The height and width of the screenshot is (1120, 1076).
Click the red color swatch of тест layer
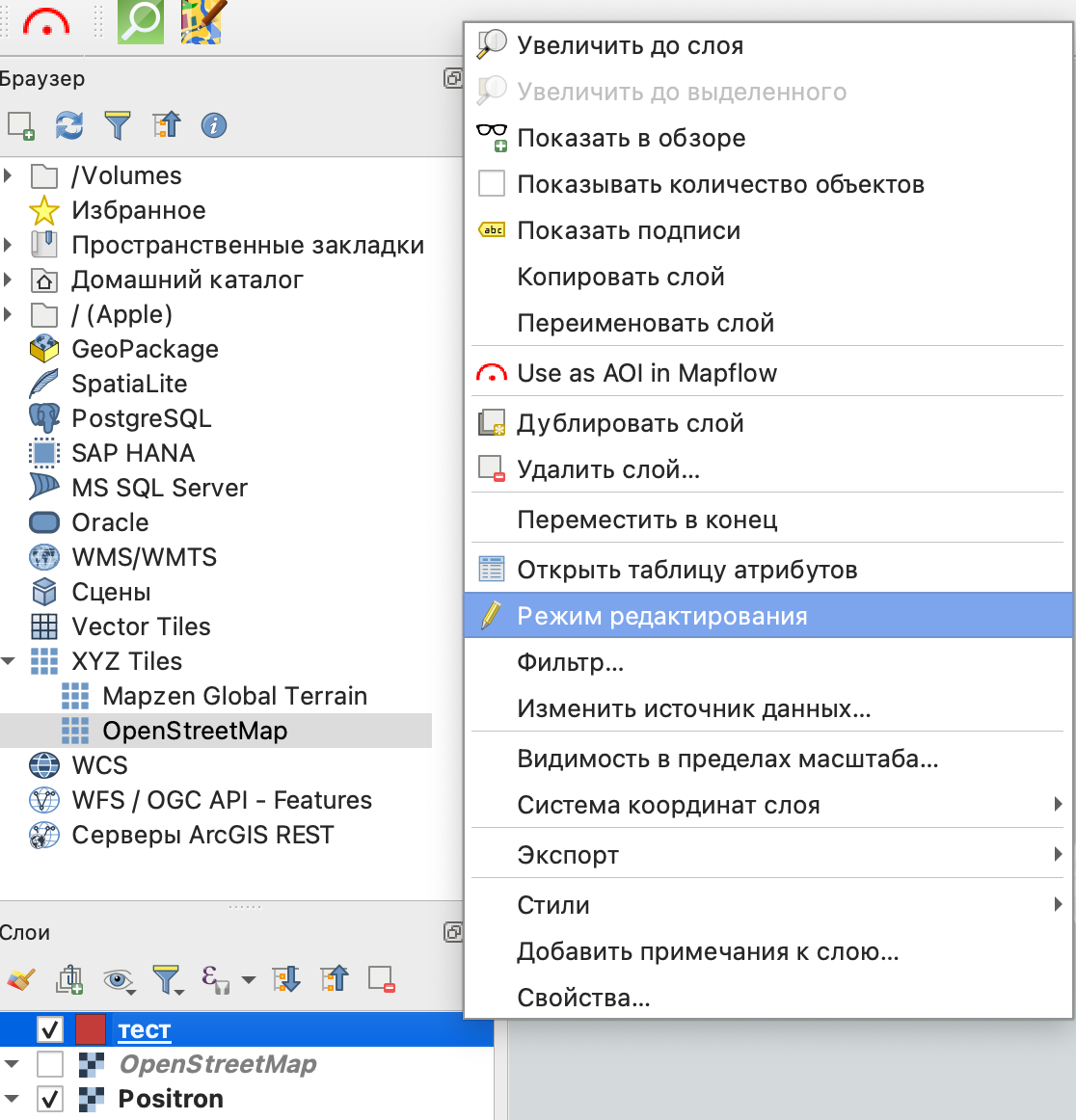(x=90, y=1029)
